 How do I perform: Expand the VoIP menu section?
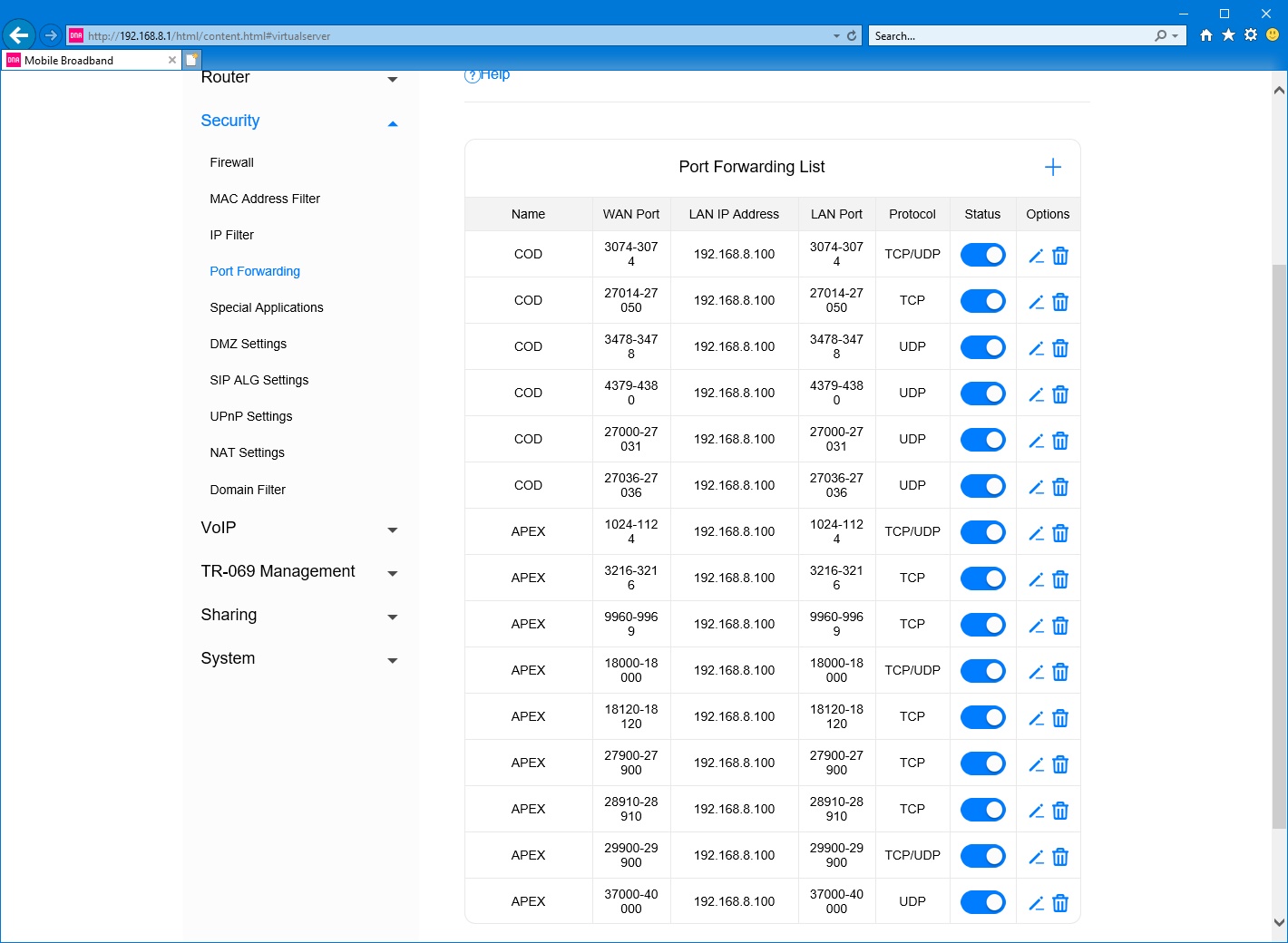tap(392, 530)
